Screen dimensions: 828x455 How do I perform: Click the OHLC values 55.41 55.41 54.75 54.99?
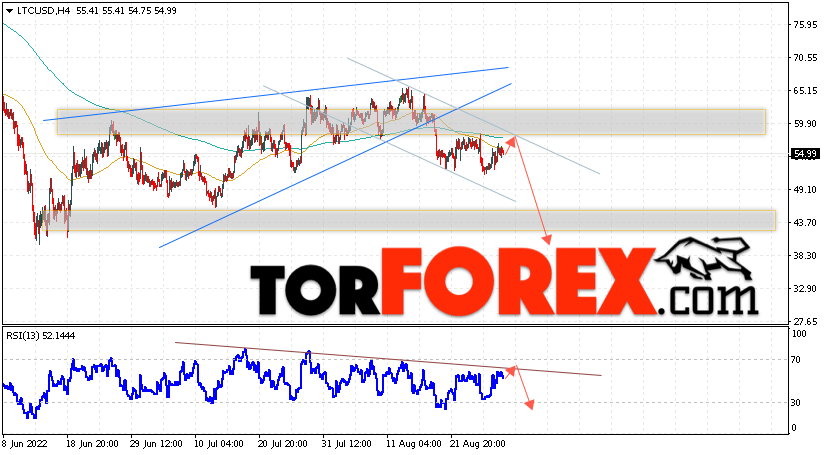126,11
